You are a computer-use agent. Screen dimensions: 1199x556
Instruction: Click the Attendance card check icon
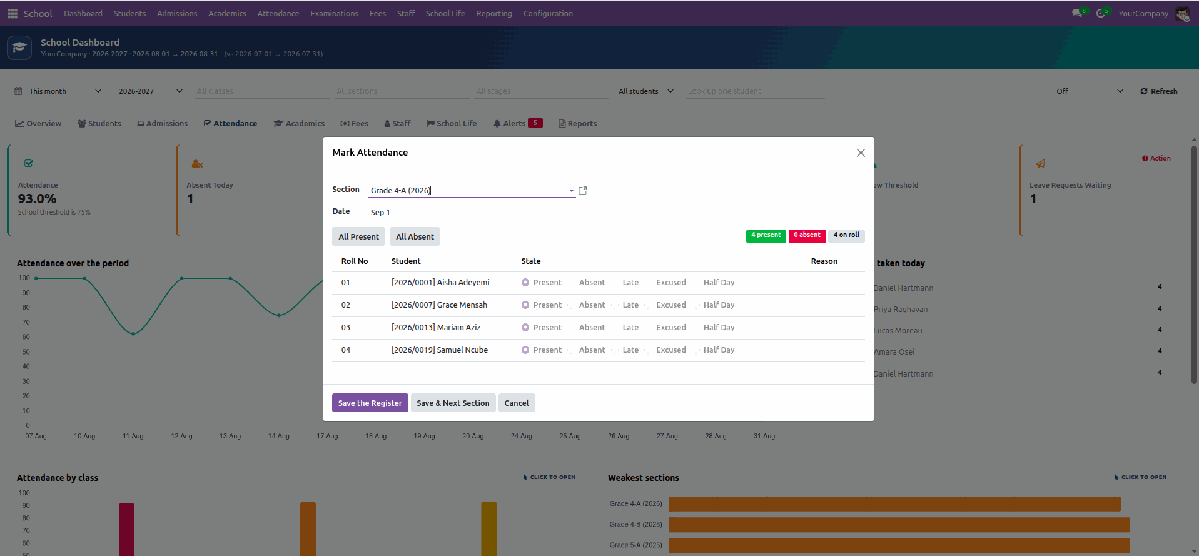[28, 164]
